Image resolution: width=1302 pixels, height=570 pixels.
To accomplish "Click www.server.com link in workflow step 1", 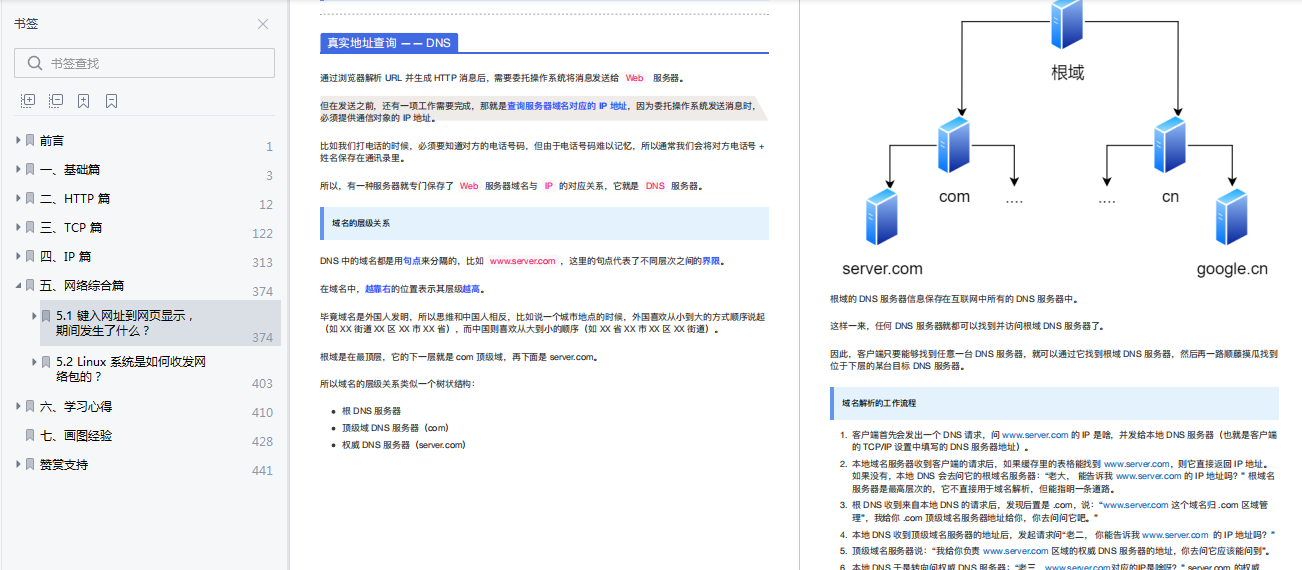I will pos(1035,436).
